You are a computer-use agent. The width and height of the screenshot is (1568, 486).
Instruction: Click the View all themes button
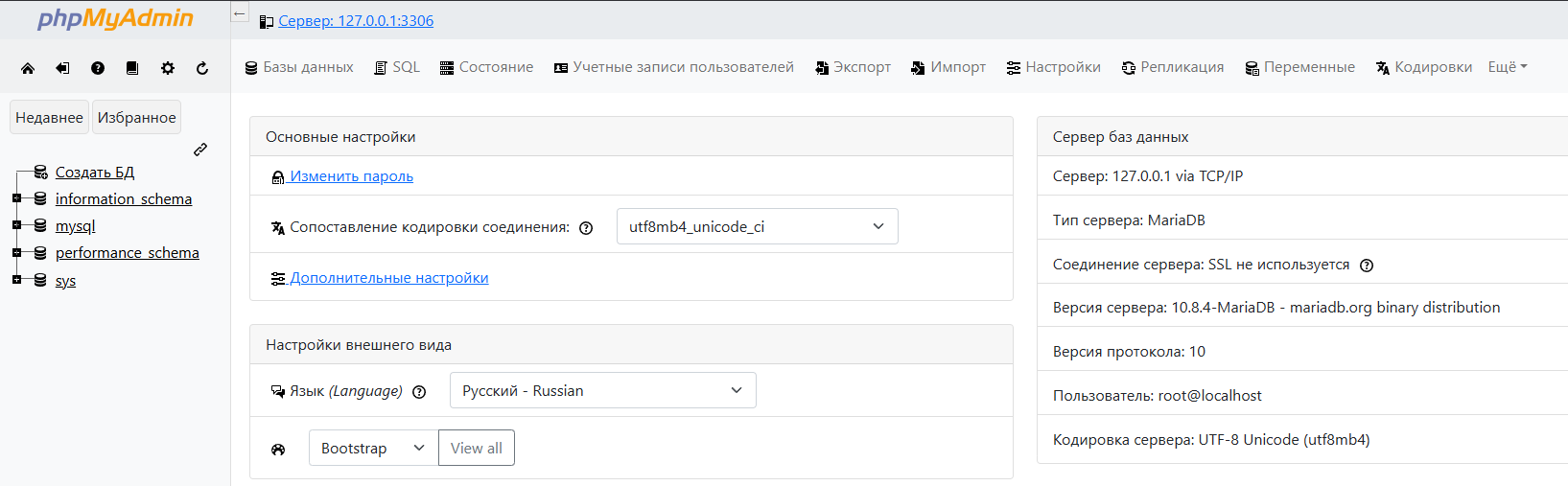click(x=477, y=448)
